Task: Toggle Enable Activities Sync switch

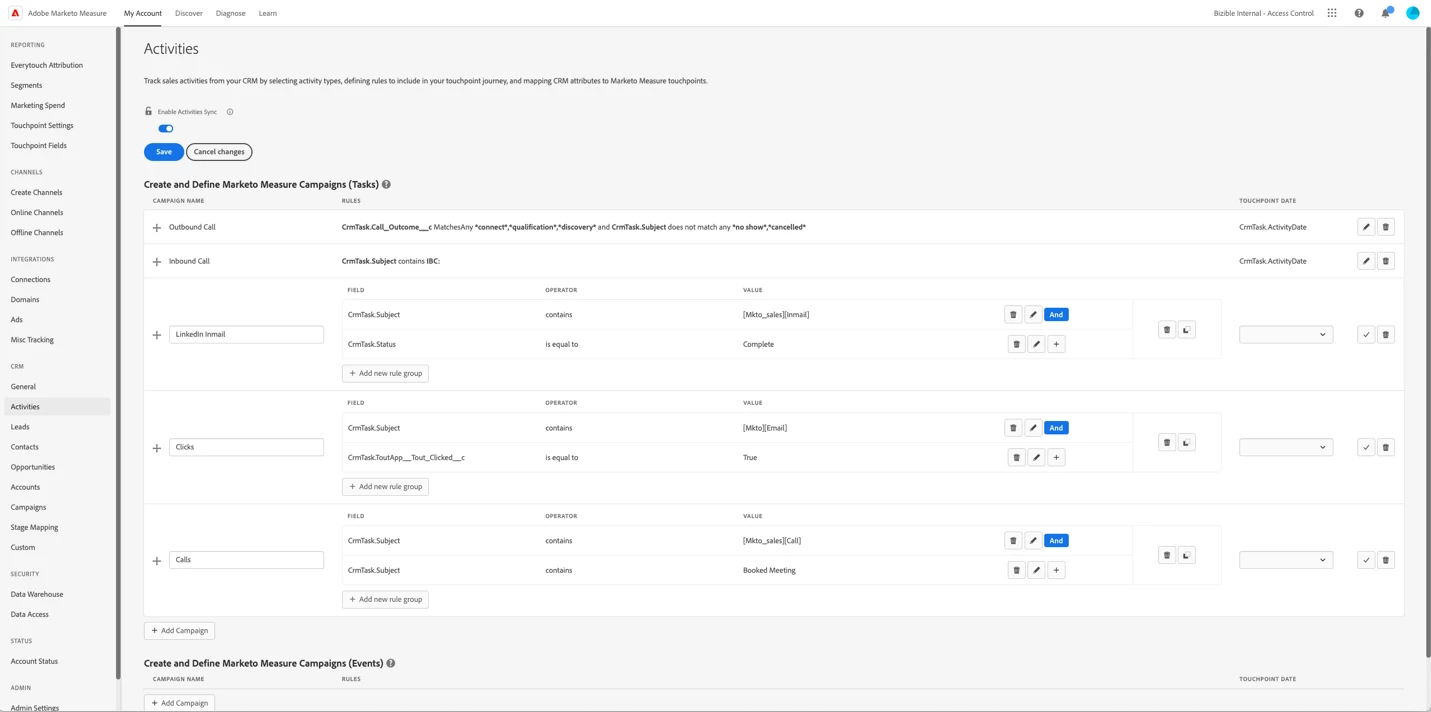Action: [166, 129]
